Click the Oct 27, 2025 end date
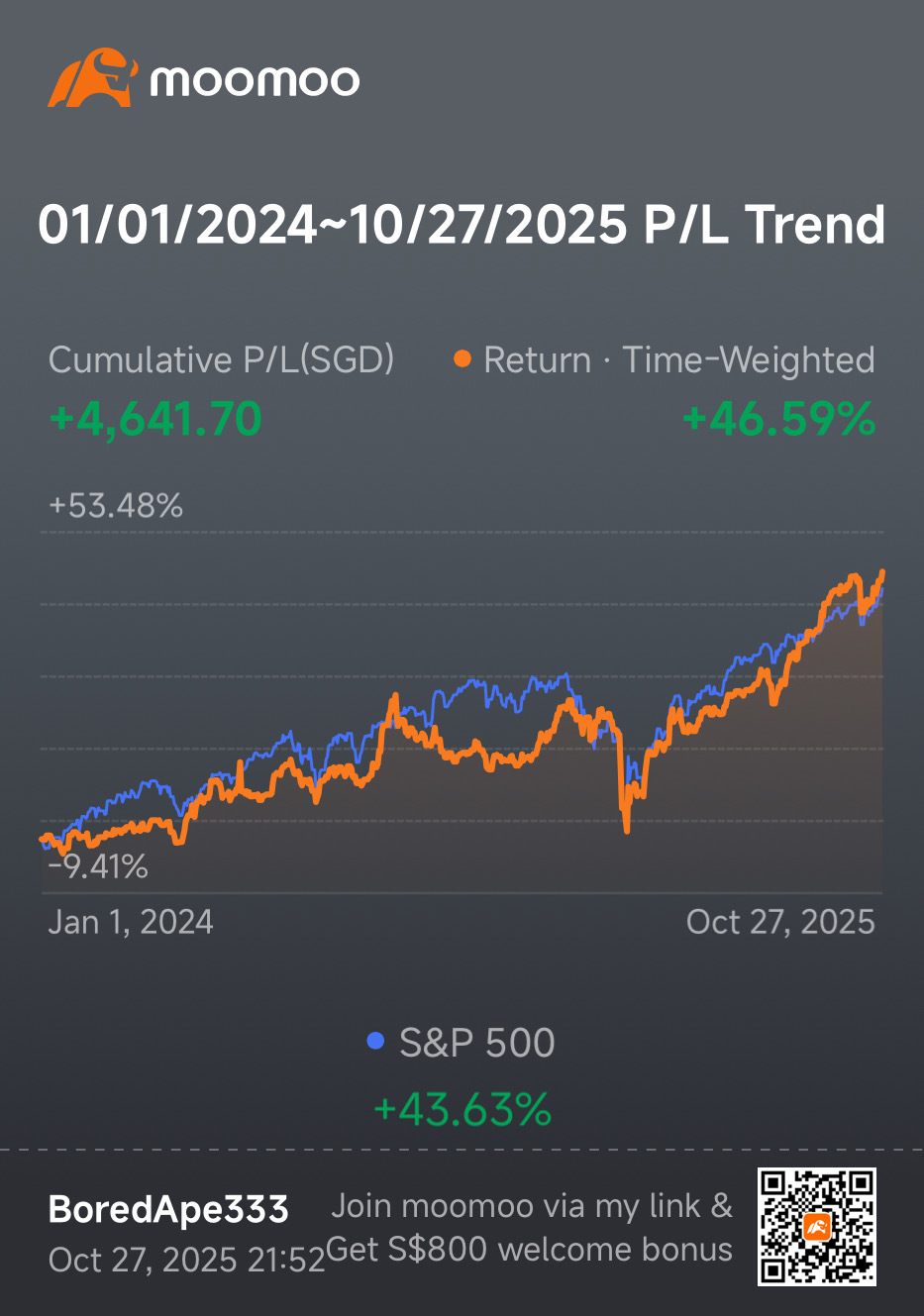 [x=780, y=922]
